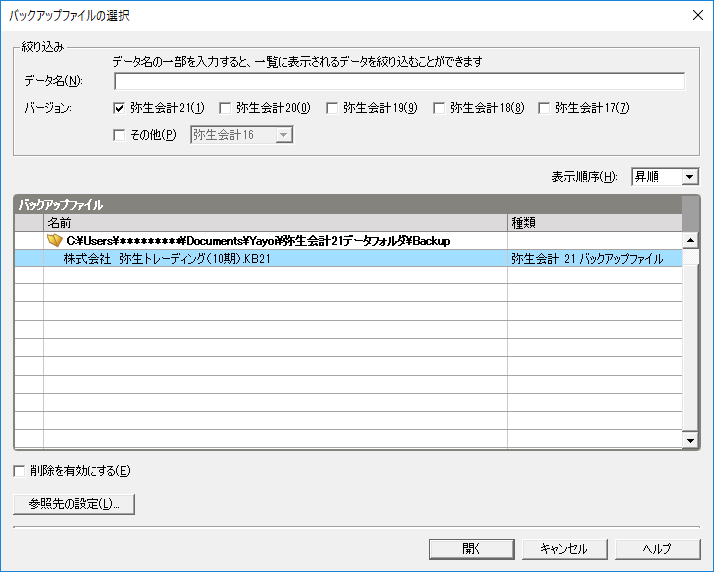Click the list scrollbar down arrow
This screenshot has height=572, width=714.
[690, 440]
